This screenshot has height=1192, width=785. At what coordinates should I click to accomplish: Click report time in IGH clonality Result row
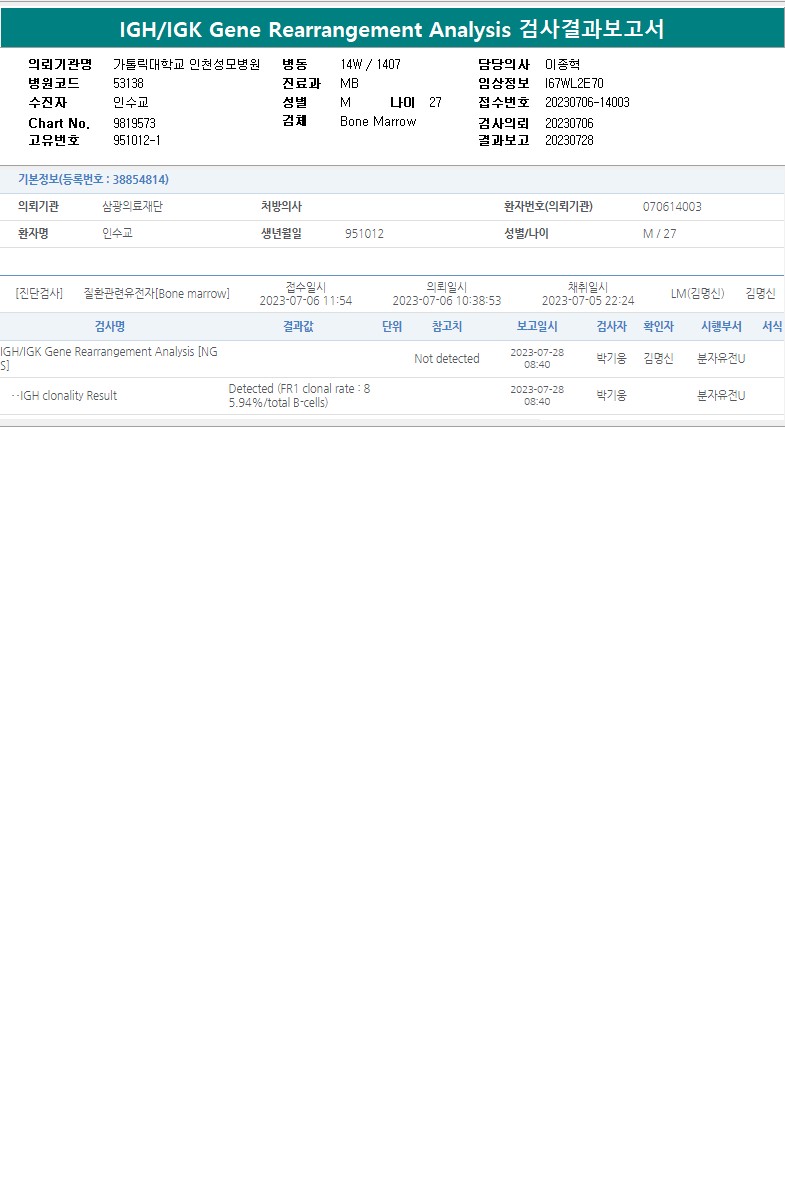point(537,395)
